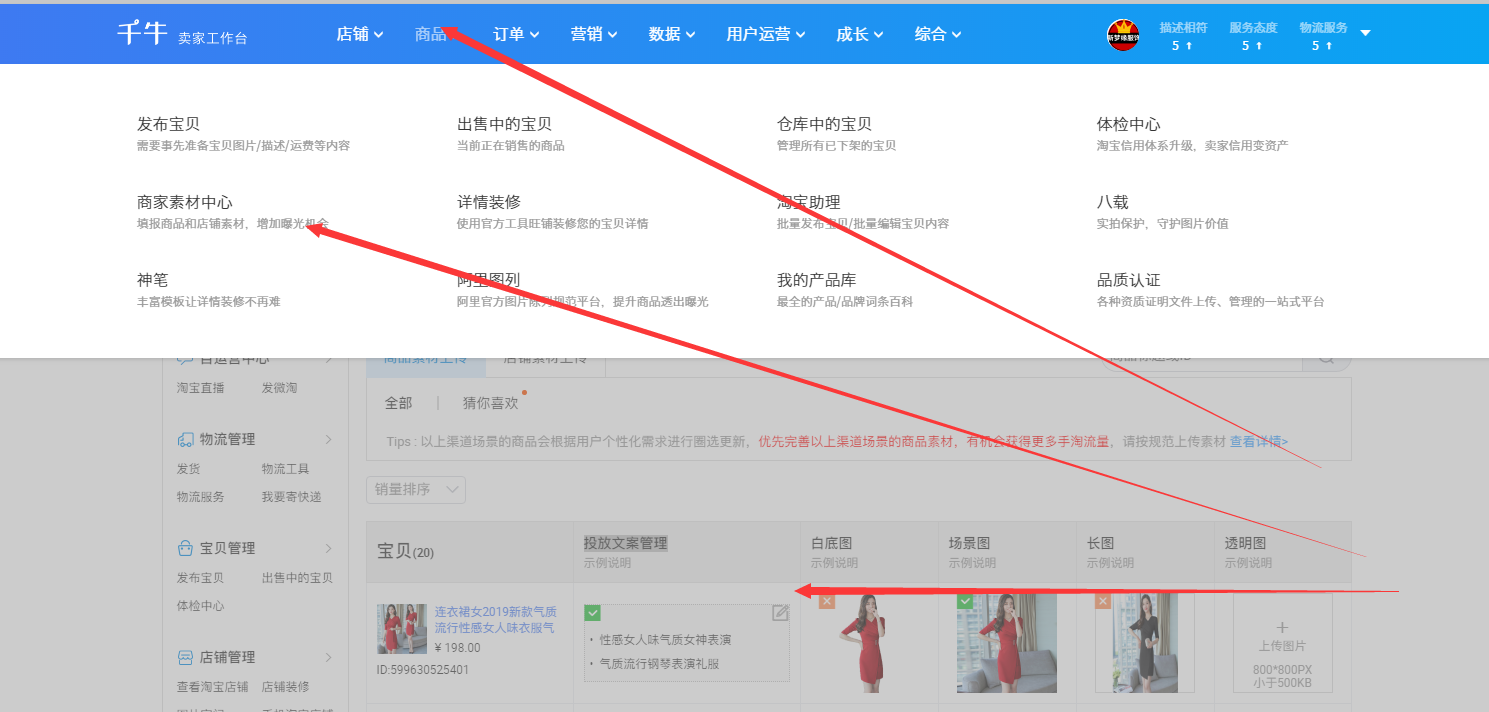Click the 宝贝管理 bag icon
The height and width of the screenshot is (712, 1489).
click(185, 549)
